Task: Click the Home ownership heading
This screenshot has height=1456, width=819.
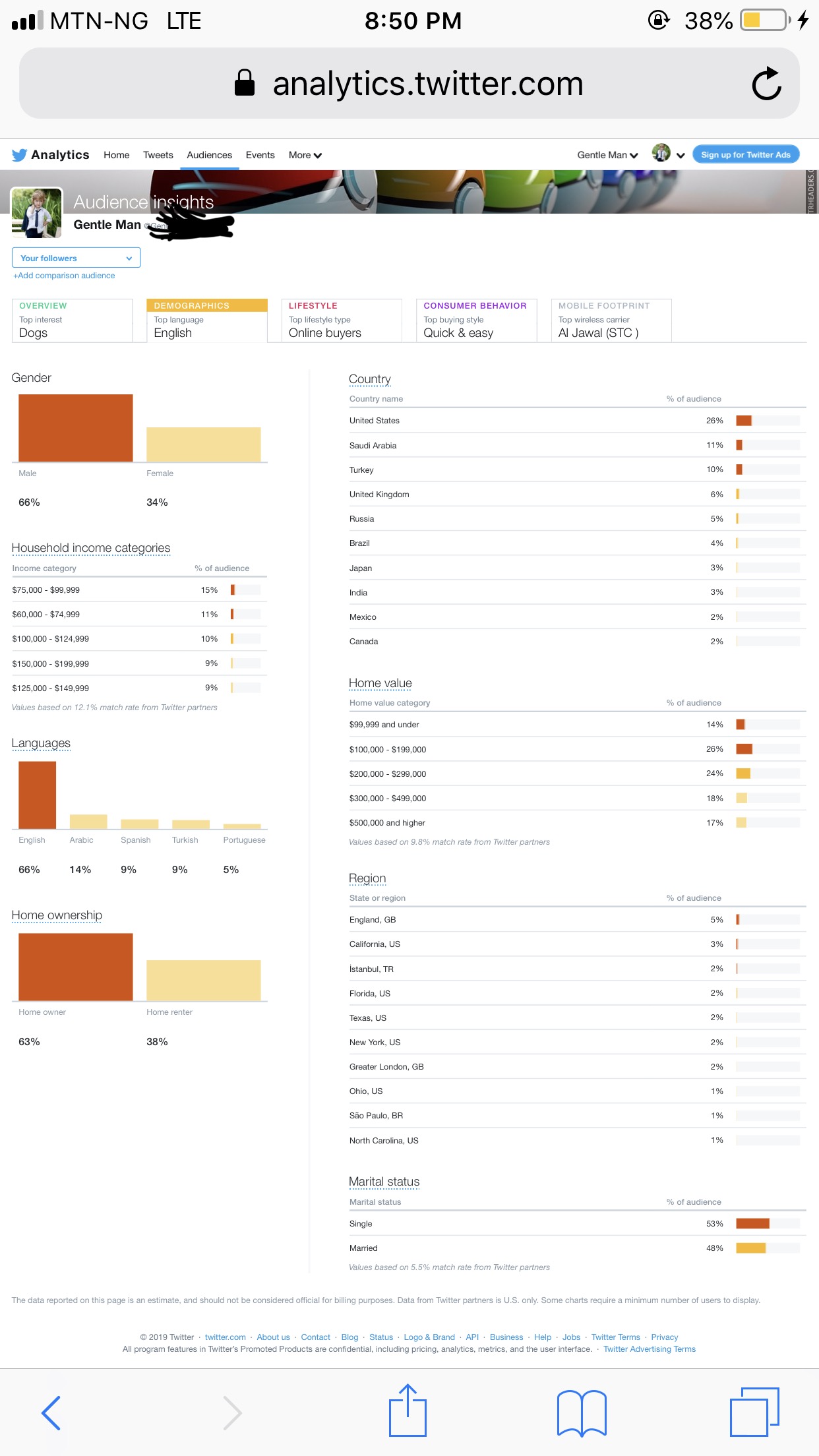Action: pos(57,915)
